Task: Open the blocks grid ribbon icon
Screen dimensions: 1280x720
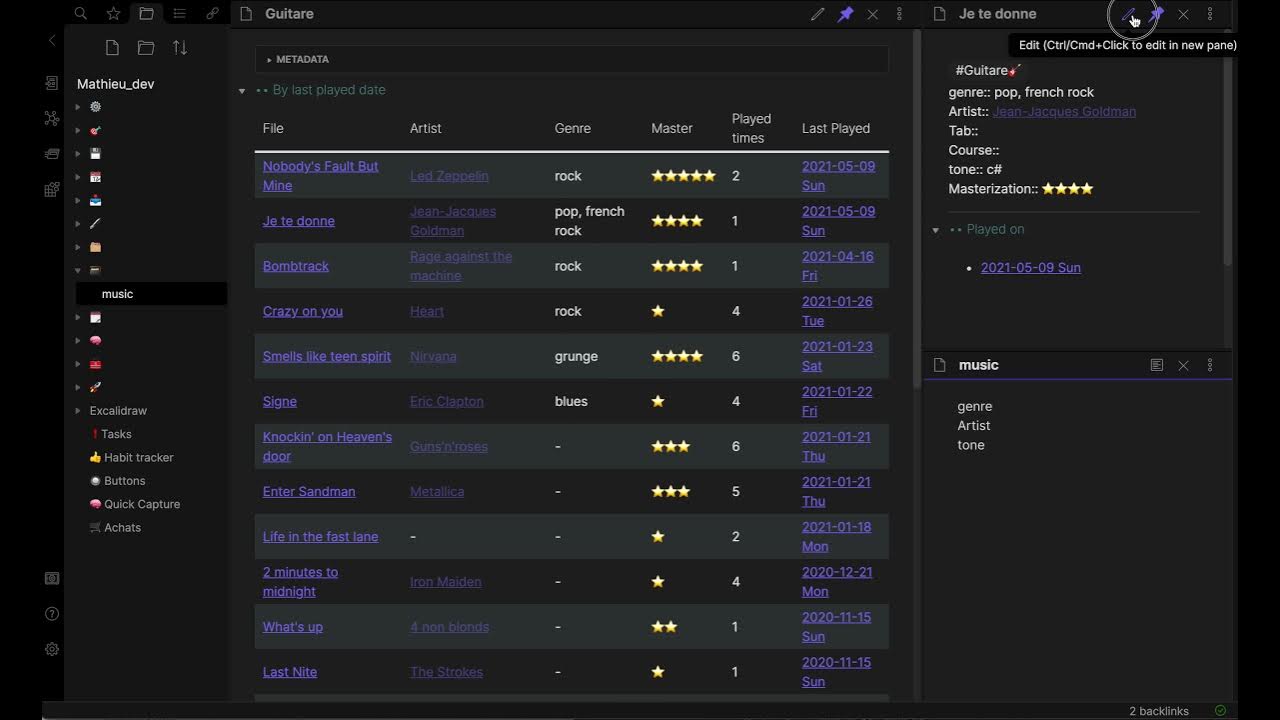Action: [52, 189]
